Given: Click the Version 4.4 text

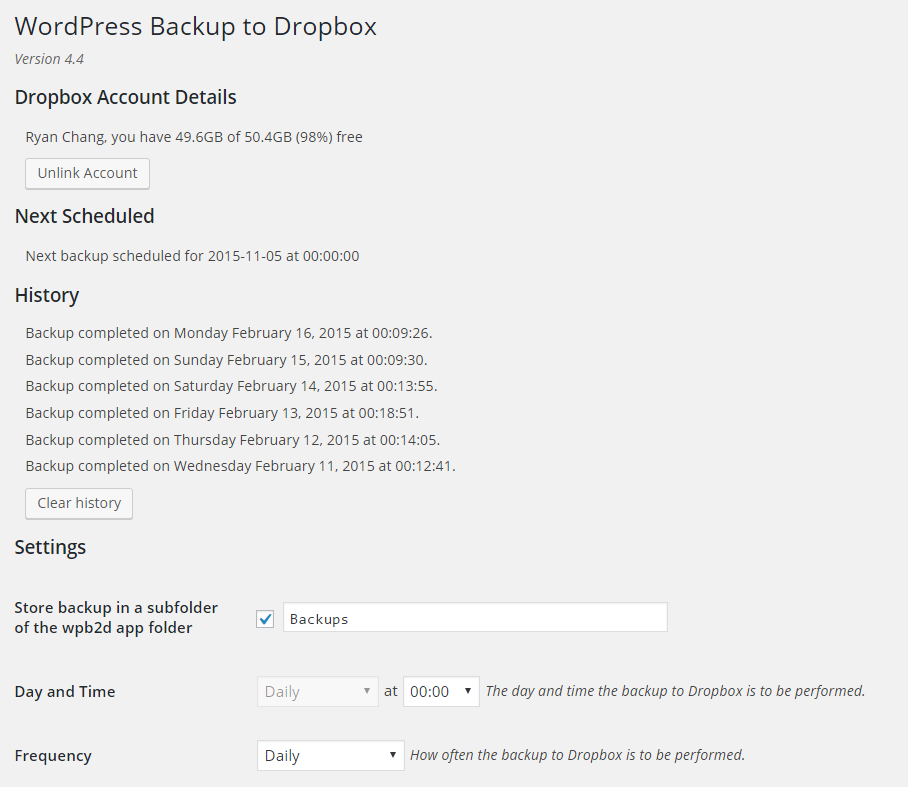Looking at the screenshot, I should [x=49, y=59].
